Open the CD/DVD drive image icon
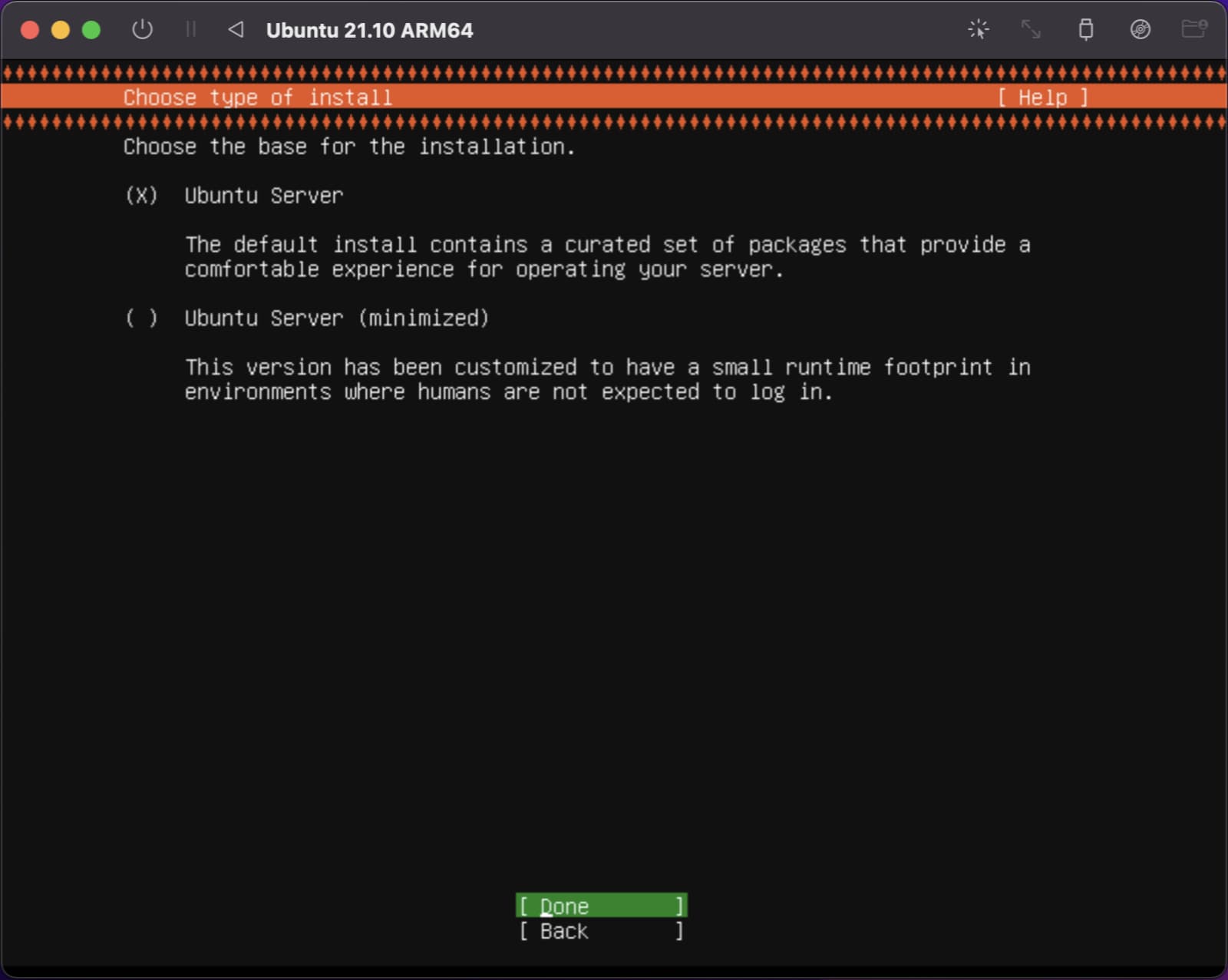 pos(1141,30)
